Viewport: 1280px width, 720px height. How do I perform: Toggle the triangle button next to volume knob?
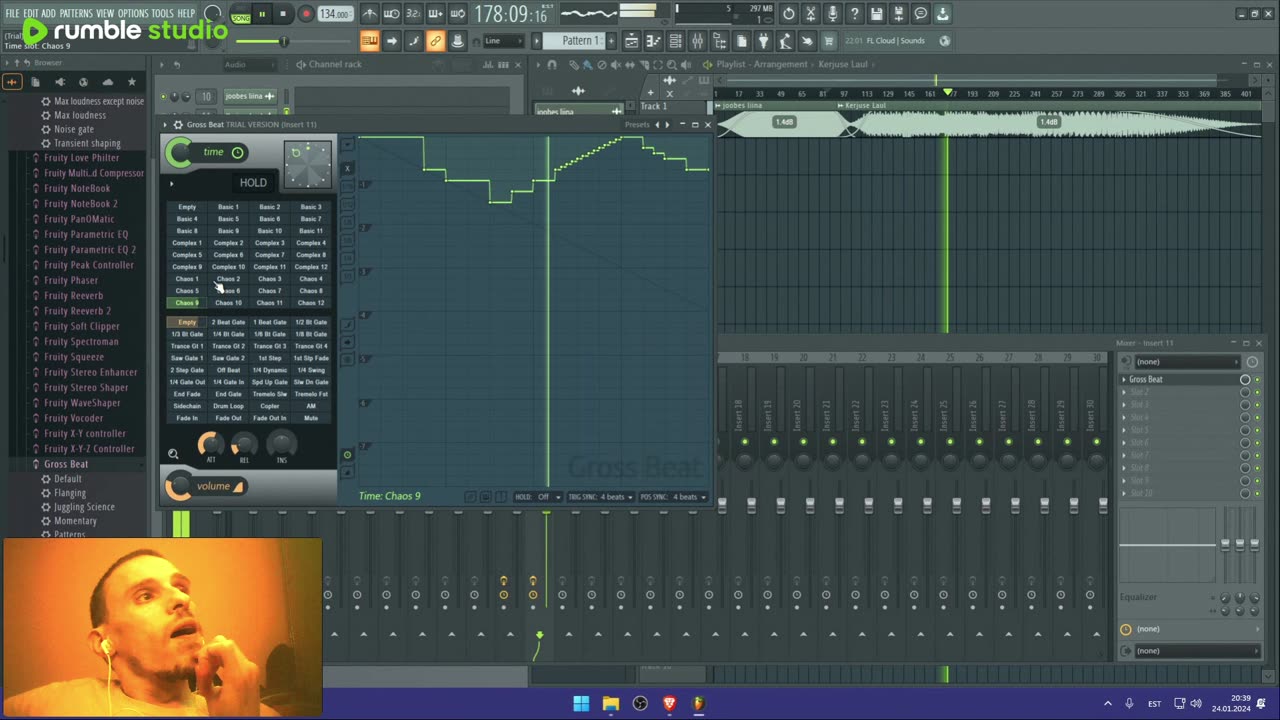click(238, 487)
